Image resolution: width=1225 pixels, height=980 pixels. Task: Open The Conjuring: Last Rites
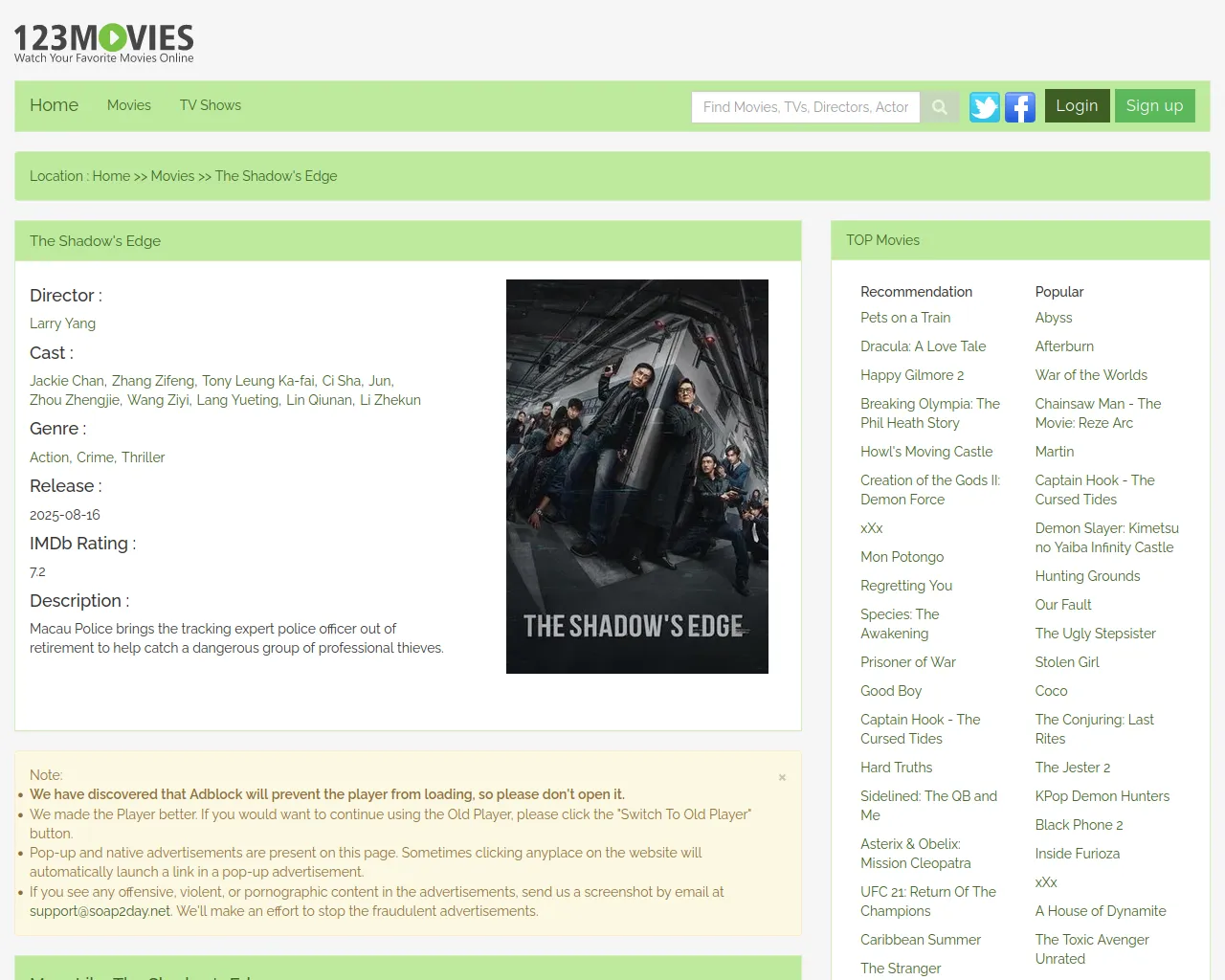pyautogui.click(x=1095, y=729)
